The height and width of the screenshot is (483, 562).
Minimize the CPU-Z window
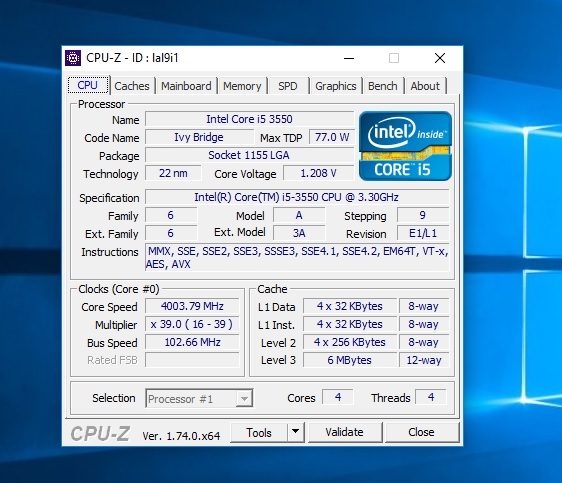coord(349,58)
